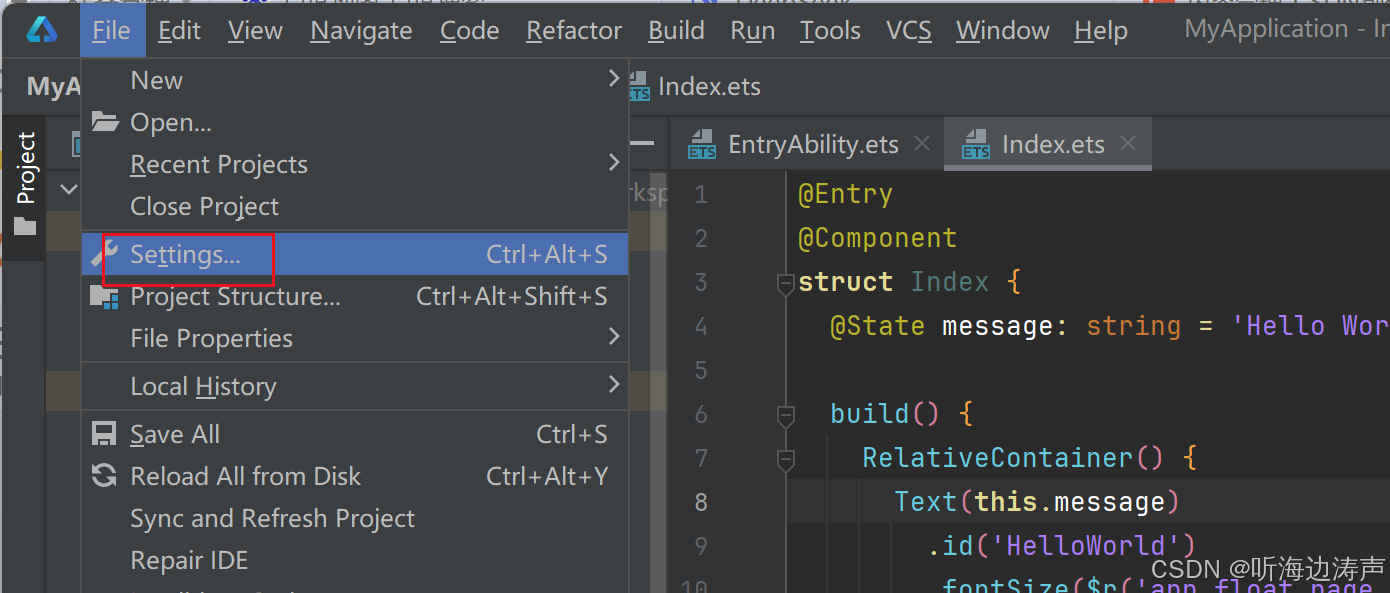Click the folder icon beside Open...
This screenshot has width=1390, height=593.
coord(105,122)
